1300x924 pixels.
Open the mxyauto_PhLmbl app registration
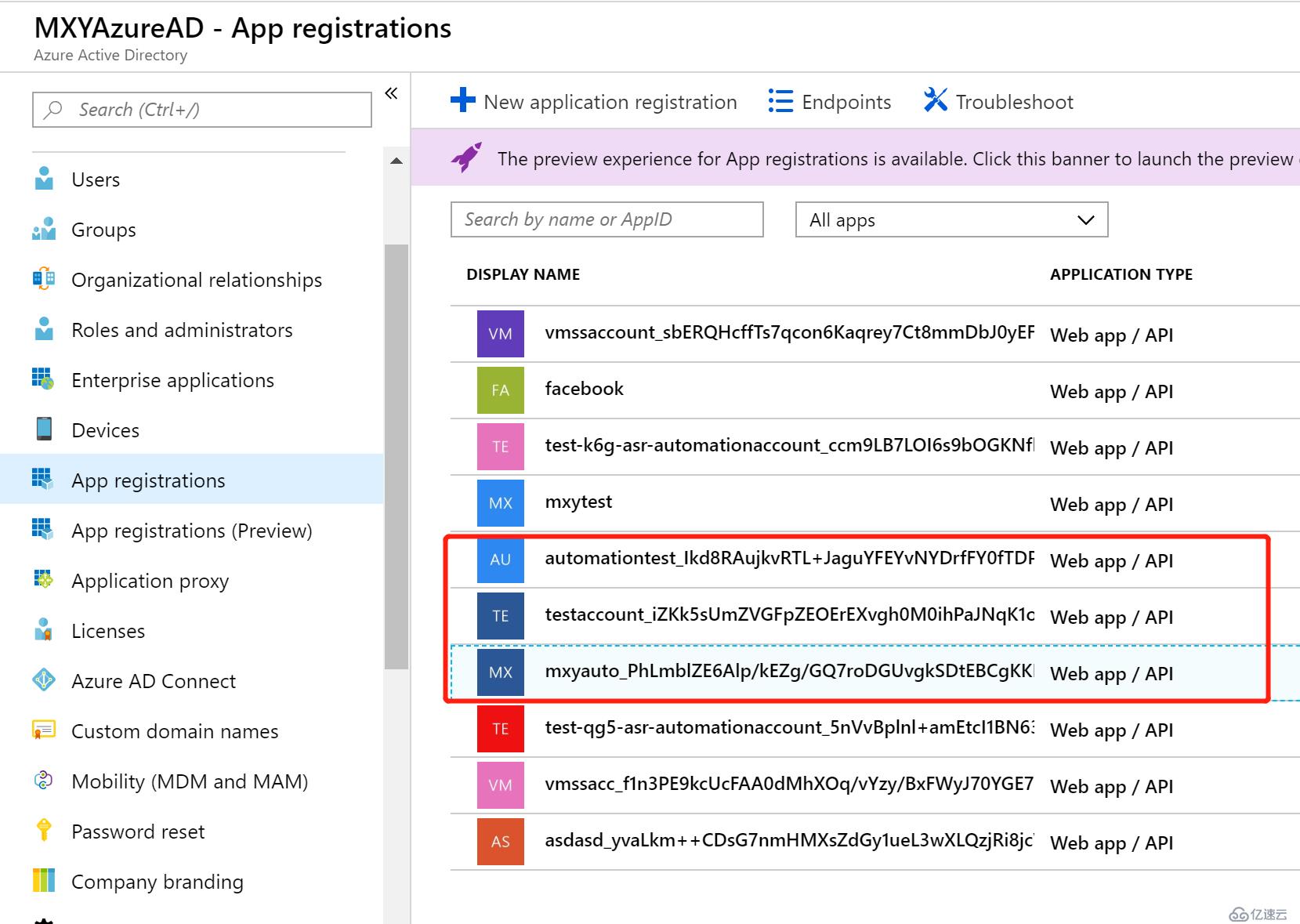tap(789, 671)
